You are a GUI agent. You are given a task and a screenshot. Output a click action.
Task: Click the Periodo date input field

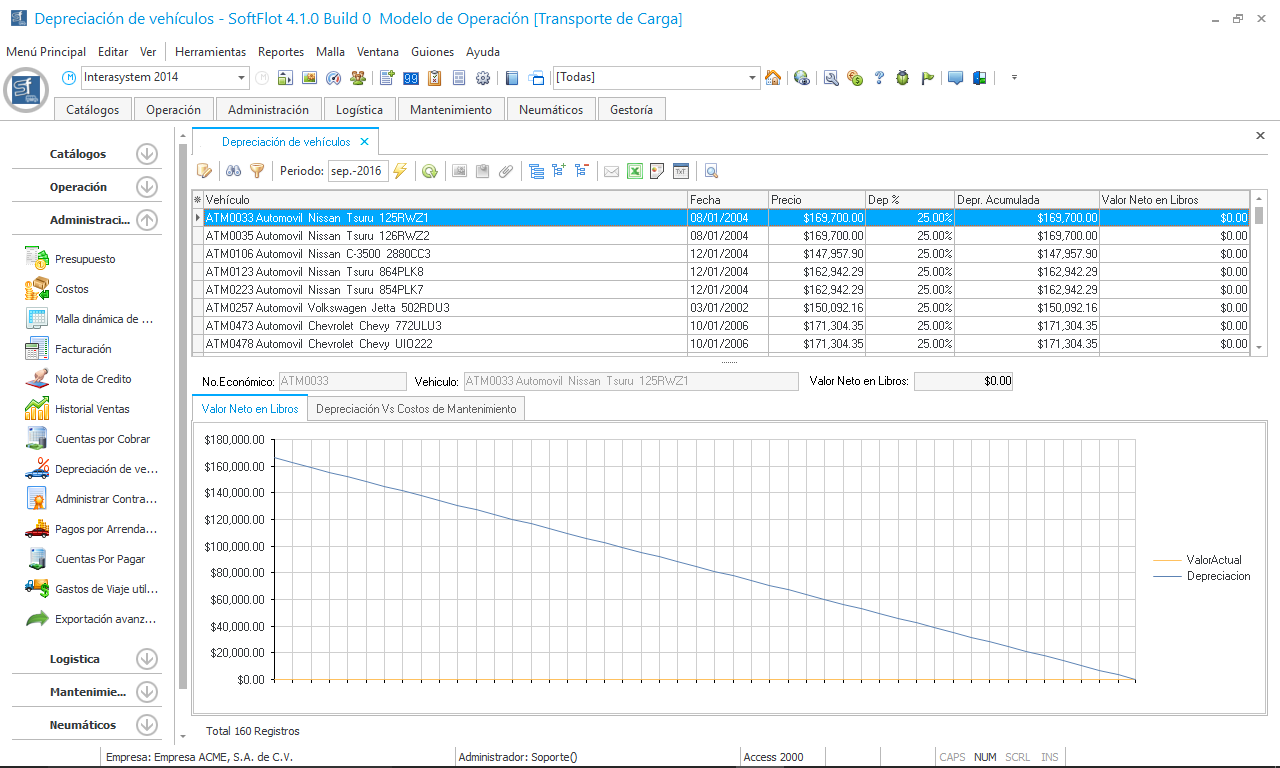pyautogui.click(x=357, y=171)
